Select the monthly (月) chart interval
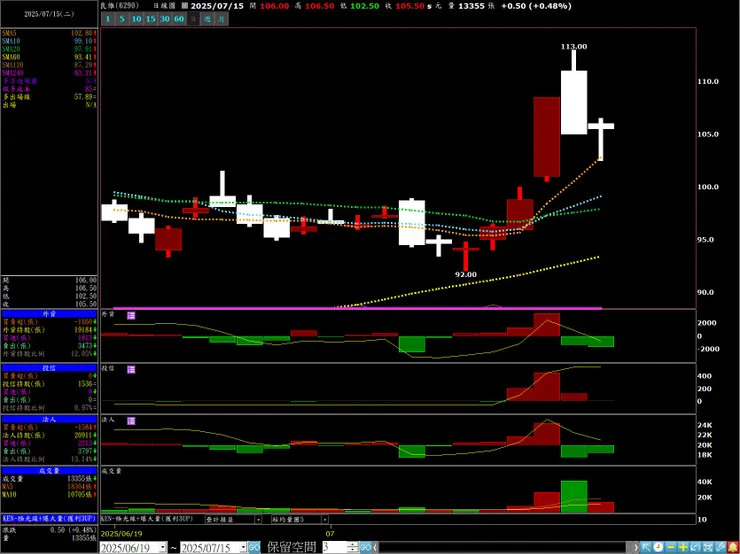Viewport: 740px width, 554px height. coord(222,19)
